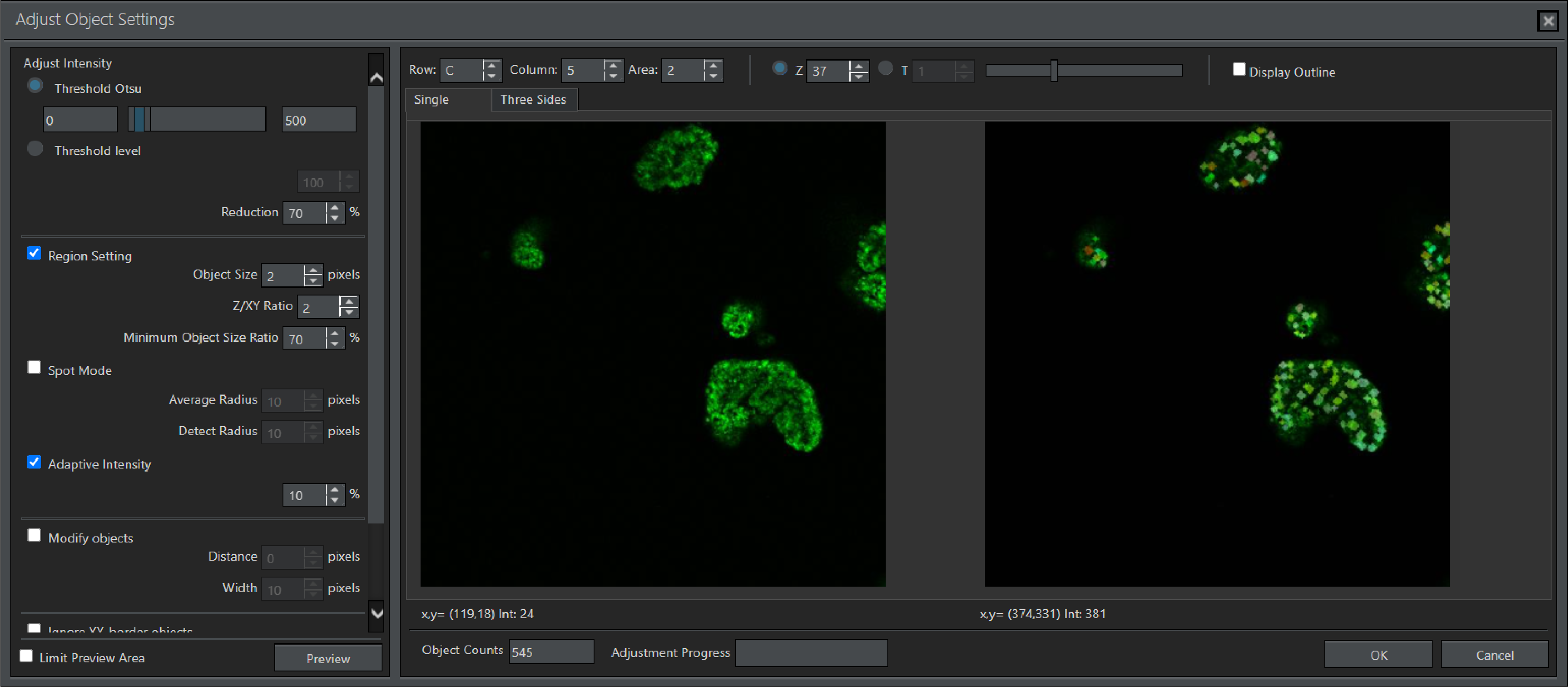Image resolution: width=1568 pixels, height=687 pixels.
Task: Decrease the Reduction percentage
Action: click(x=334, y=218)
